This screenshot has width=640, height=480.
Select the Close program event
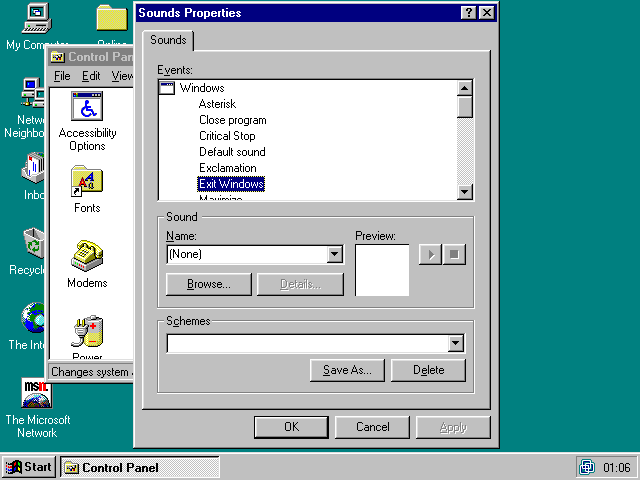(233, 120)
